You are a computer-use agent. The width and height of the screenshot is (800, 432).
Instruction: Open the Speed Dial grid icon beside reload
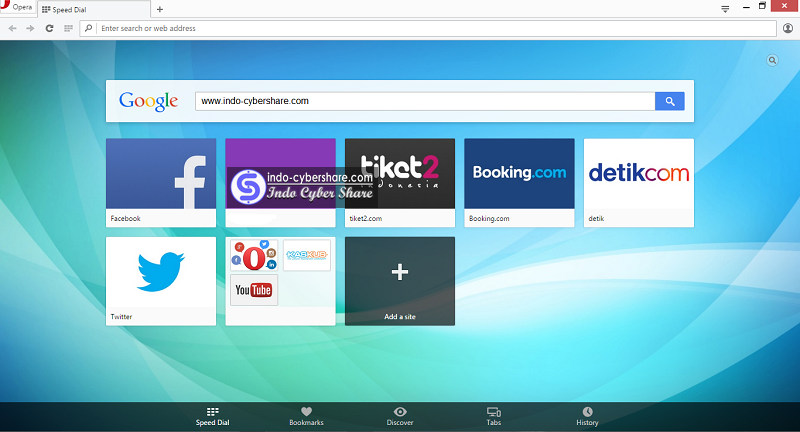(x=68, y=29)
